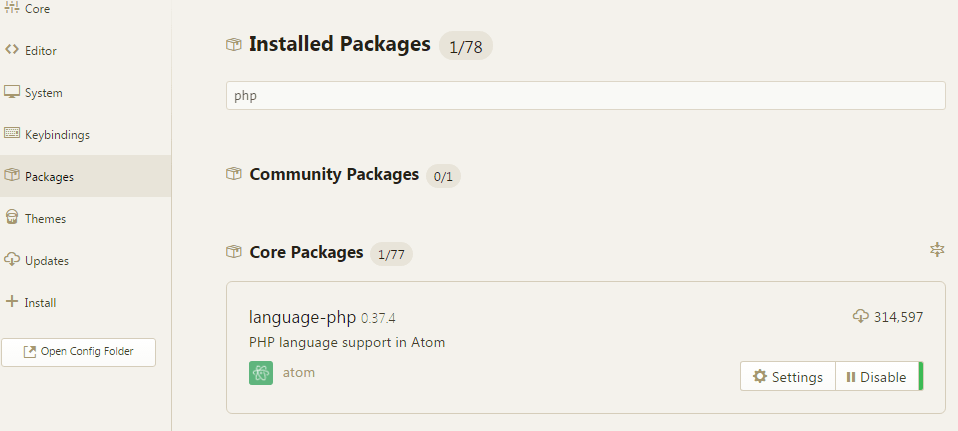Image resolution: width=958 pixels, height=431 pixels.
Task: Open Updates via cloud download icon
Action: 12,260
